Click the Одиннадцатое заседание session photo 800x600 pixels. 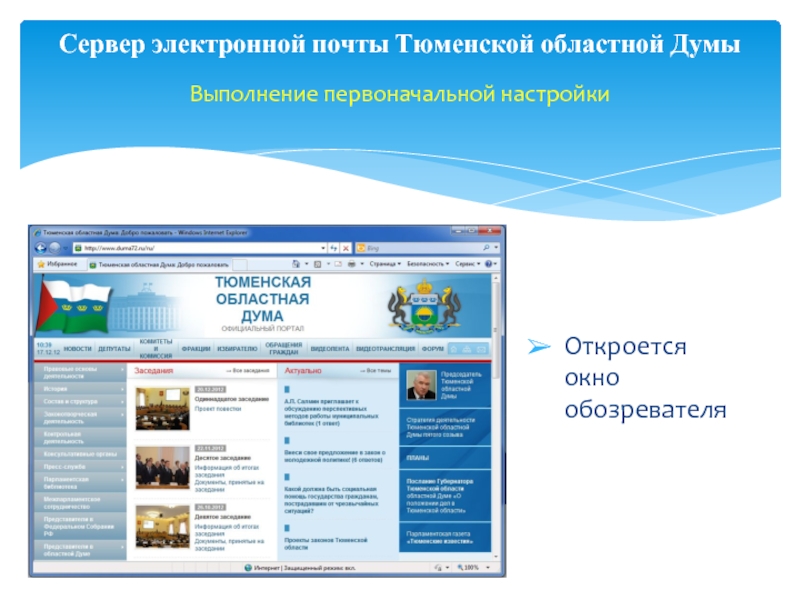[162, 409]
